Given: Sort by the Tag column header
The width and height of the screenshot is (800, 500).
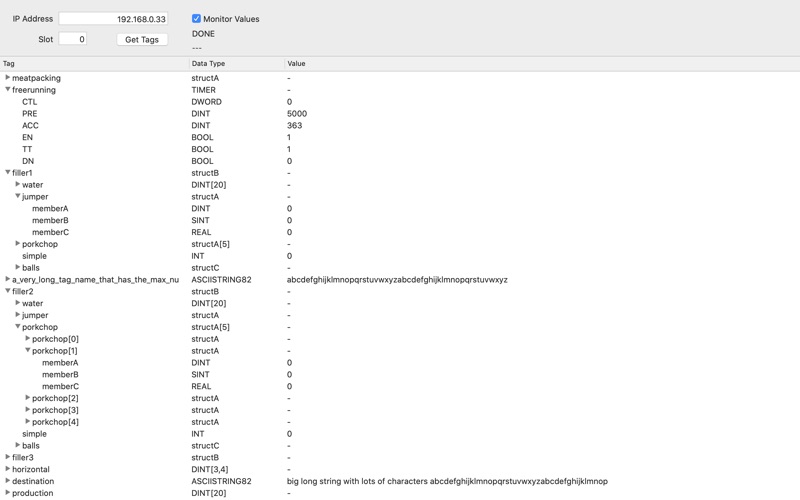Looking at the screenshot, I should 94,64.
